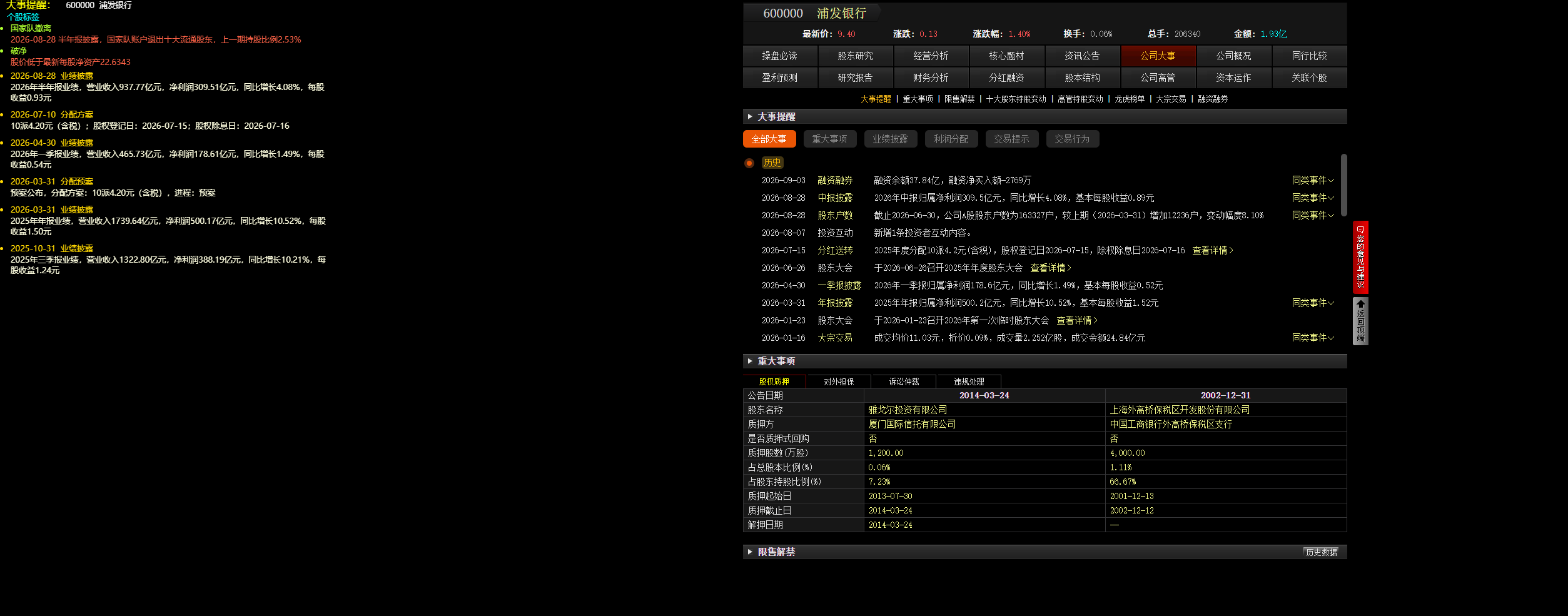1568x616 pixels.
Task: Expand 同类事件 for the 融资融券 row
Action: point(1313,180)
